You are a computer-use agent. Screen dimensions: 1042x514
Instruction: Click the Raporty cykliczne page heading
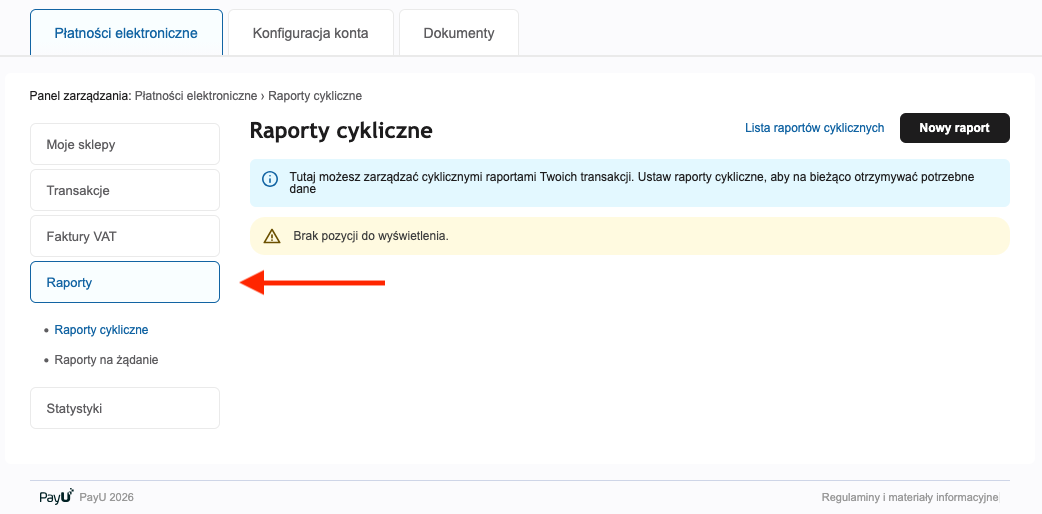[340, 131]
